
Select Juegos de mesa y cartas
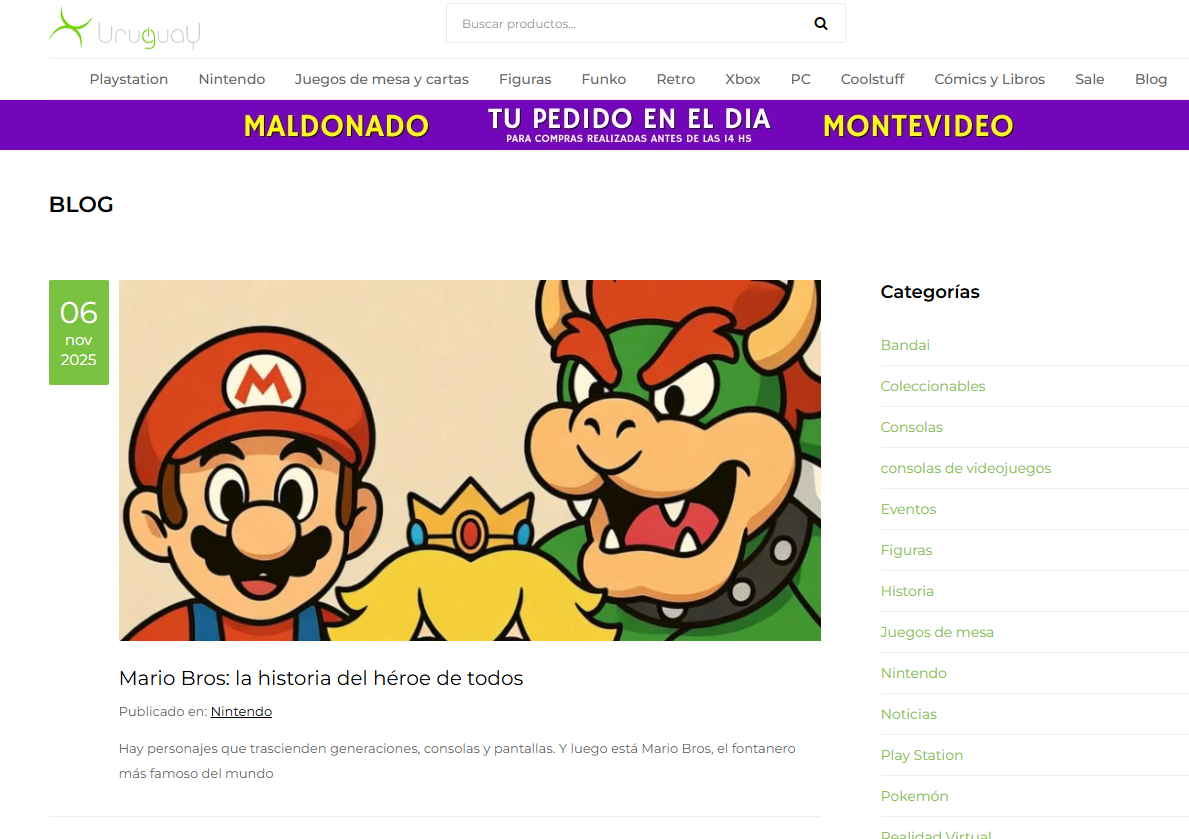(x=381, y=78)
